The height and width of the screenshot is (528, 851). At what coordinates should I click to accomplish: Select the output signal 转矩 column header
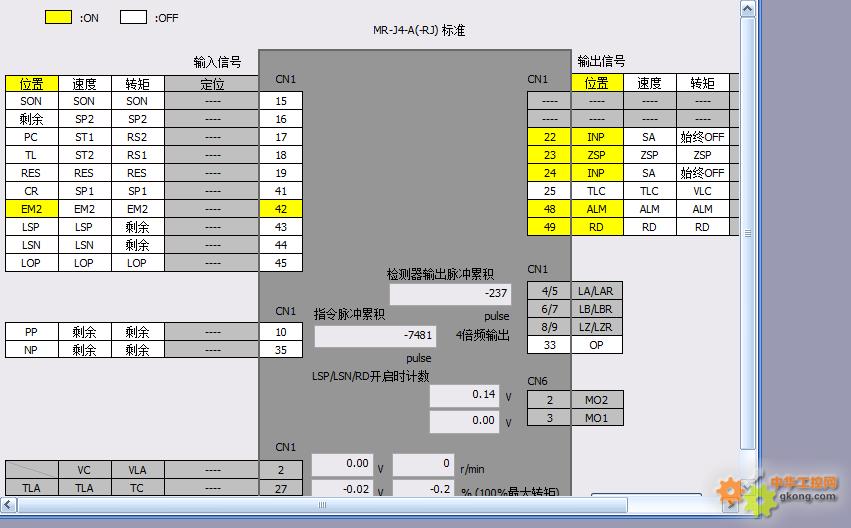click(x=703, y=83)
